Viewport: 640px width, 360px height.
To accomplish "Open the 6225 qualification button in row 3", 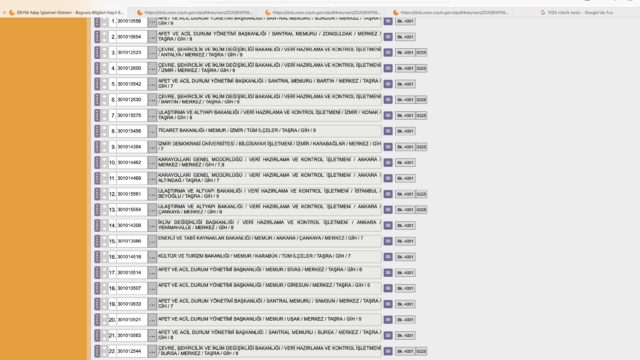I will 421,53.
